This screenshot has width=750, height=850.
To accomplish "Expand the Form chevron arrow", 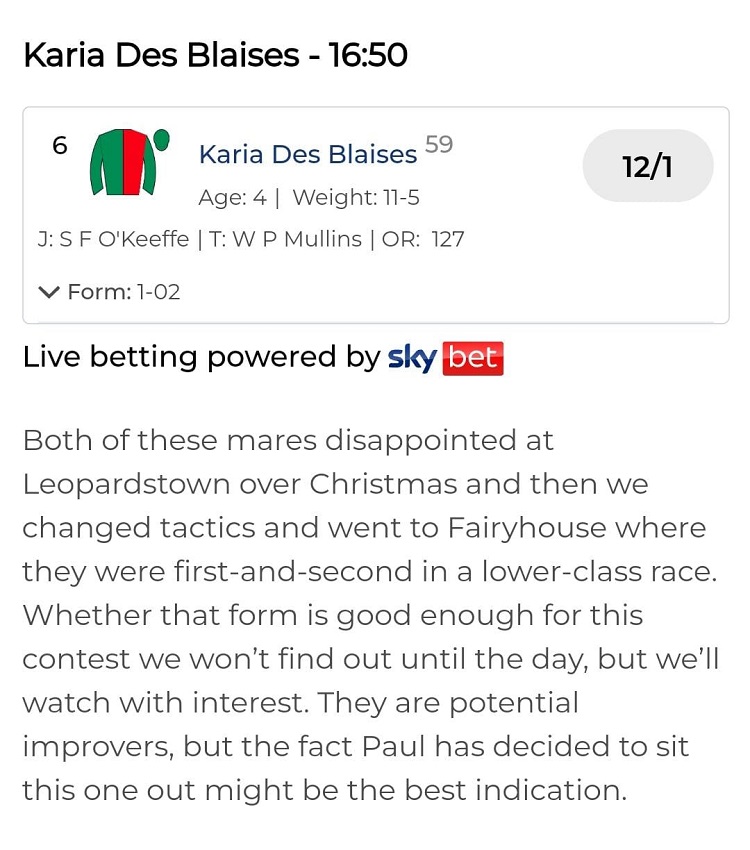I will click(x=49, y=293).
